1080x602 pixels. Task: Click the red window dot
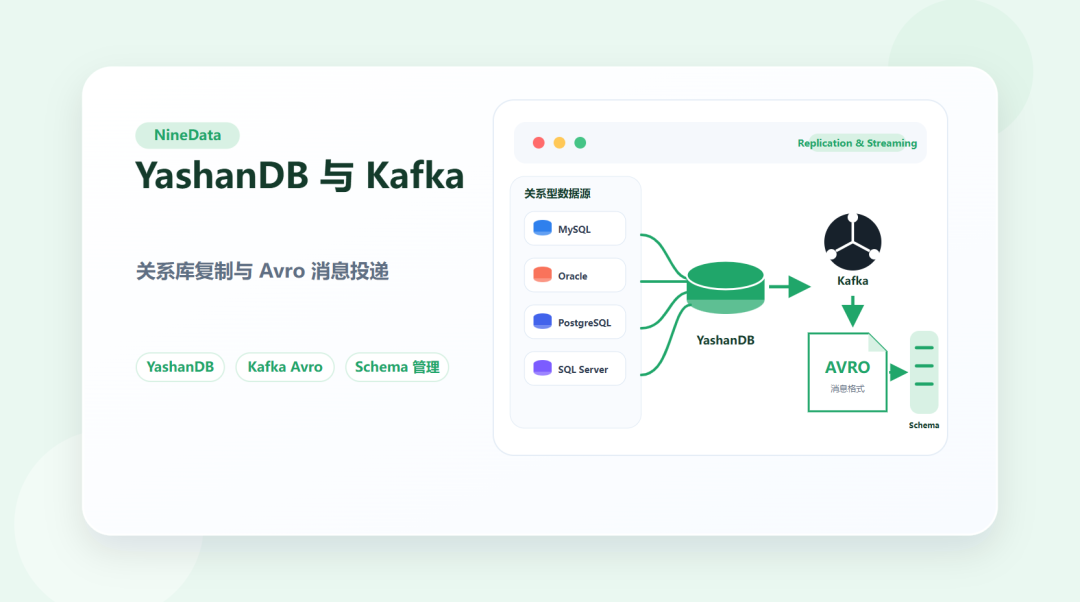pyautogui.click(x=539, y=143)
